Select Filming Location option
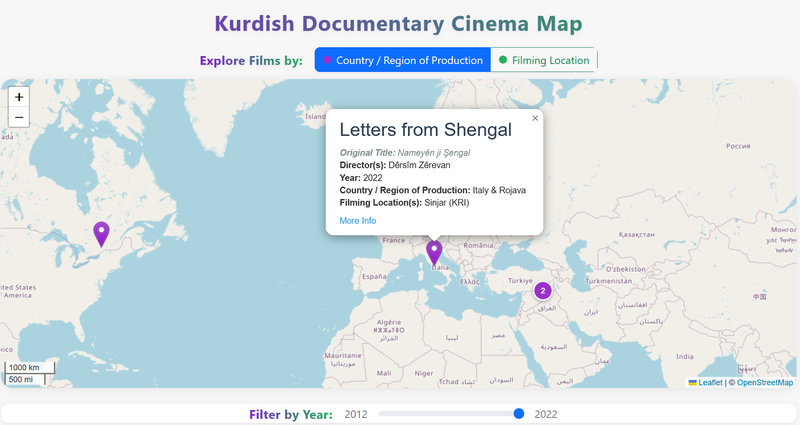This screenshot has width=800, height=425. [x=544, y=60]
